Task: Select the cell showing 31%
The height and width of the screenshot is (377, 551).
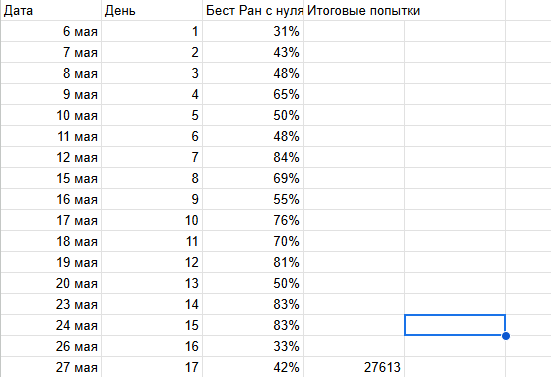Action: [253, 31]
